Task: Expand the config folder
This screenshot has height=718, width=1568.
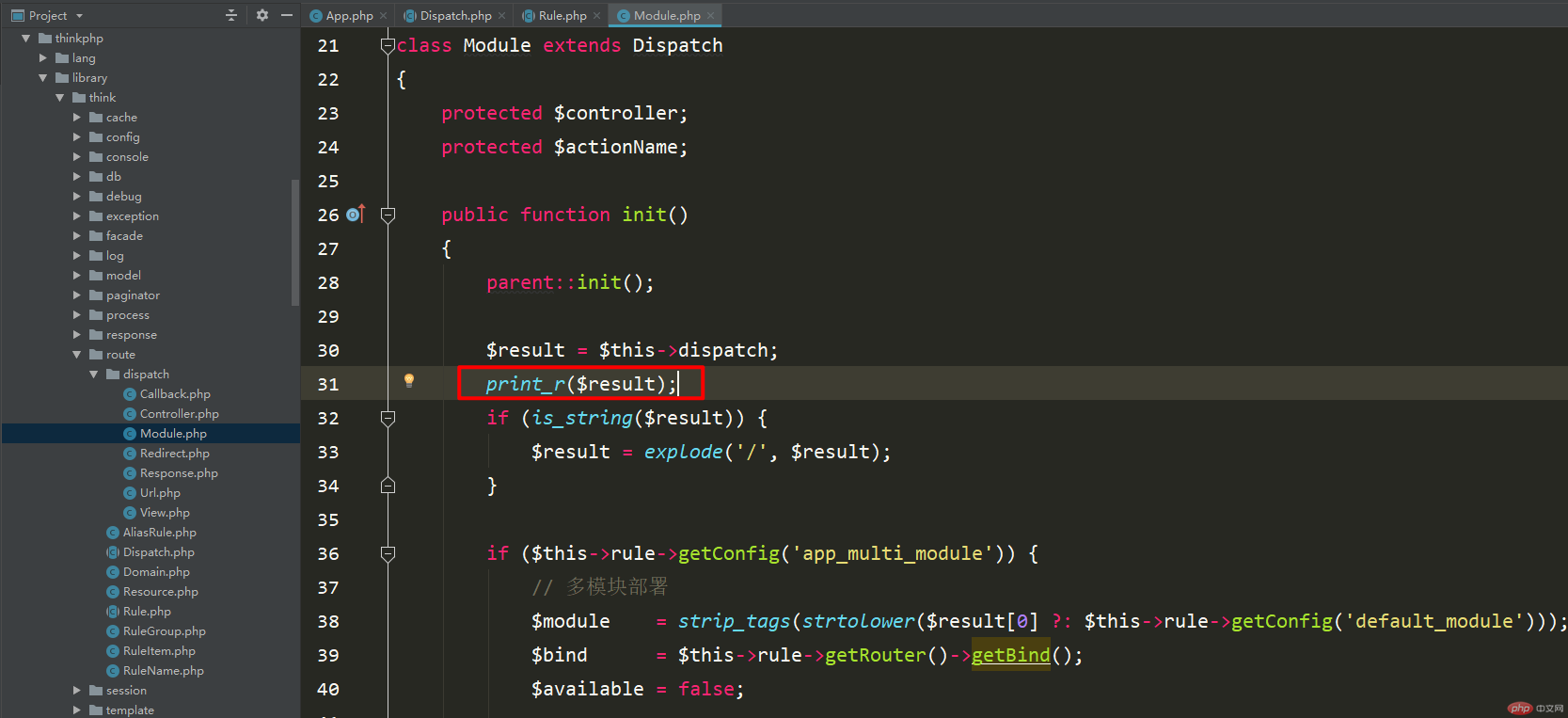Action: [77, 137]
